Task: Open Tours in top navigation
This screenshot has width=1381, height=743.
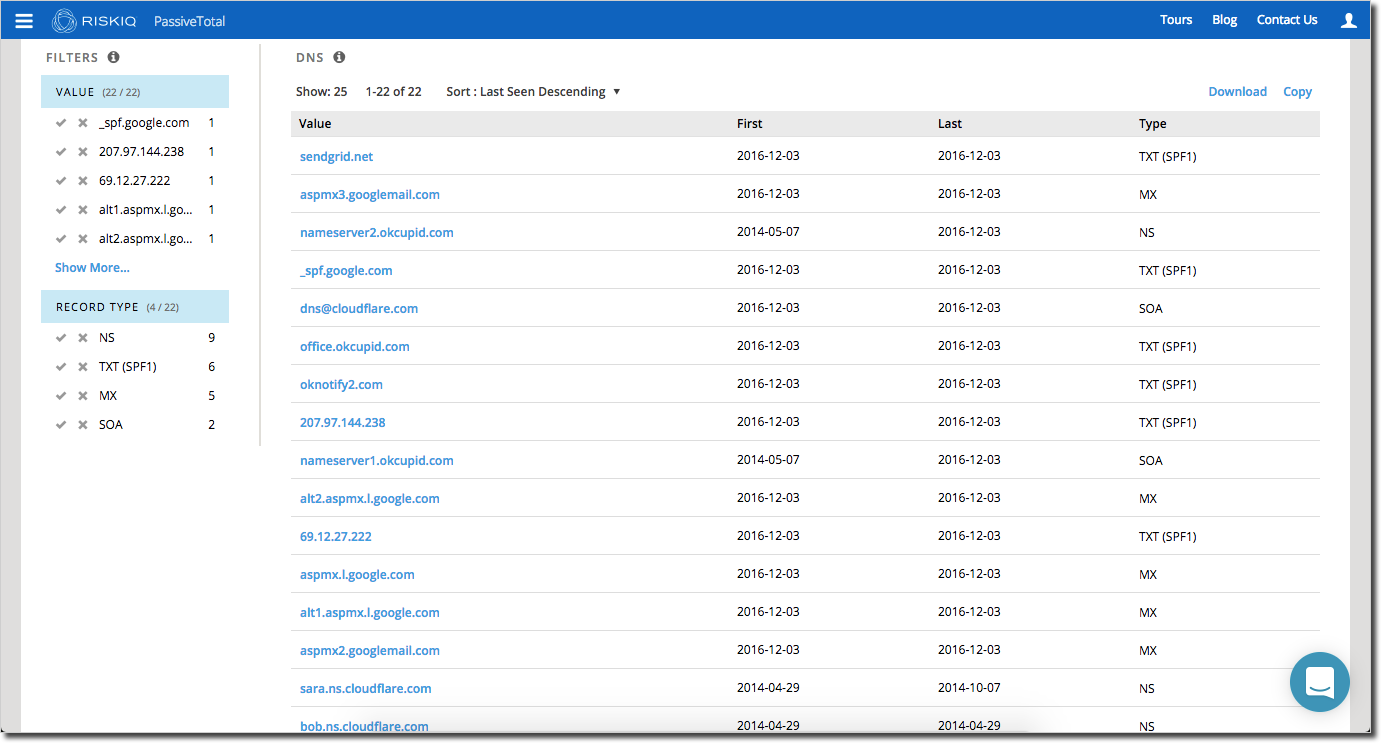Action: click(x=1176, y=20)
